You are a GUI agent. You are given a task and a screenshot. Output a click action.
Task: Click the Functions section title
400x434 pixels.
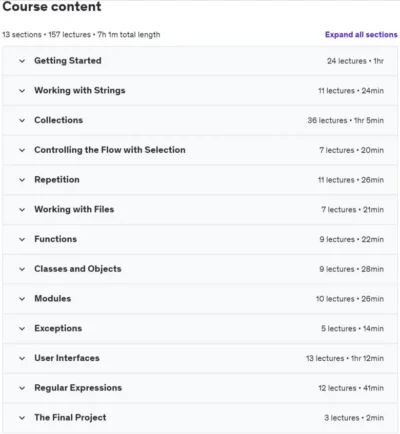click(55, 239)
